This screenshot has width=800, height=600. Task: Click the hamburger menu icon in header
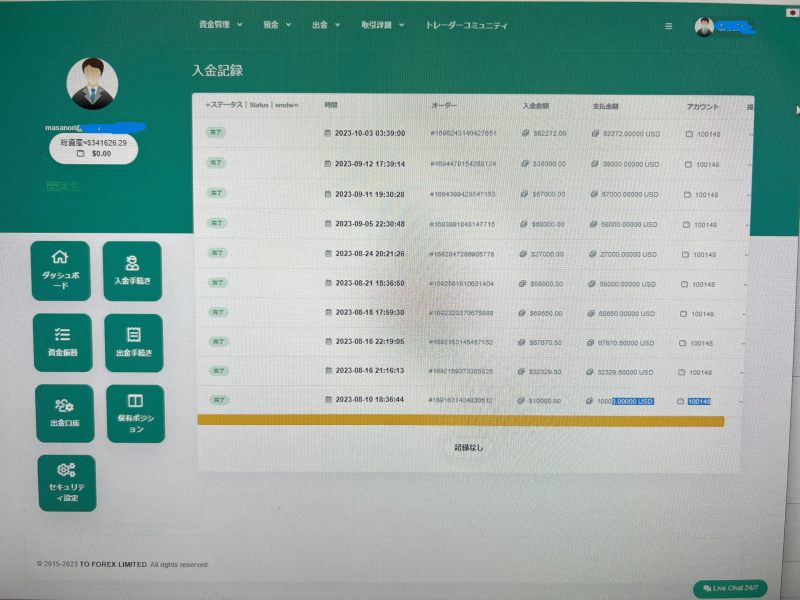668,26
